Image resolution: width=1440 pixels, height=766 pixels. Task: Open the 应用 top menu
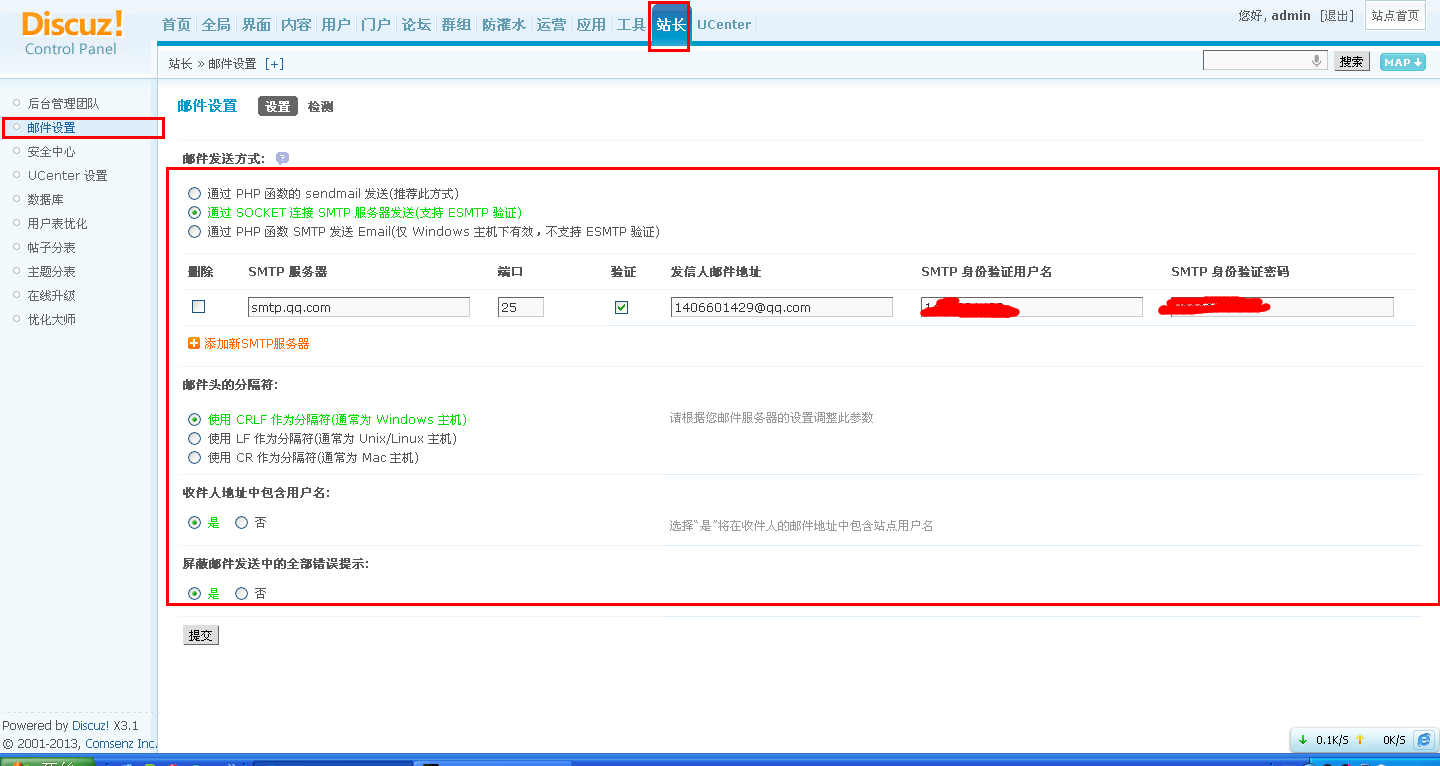coord(591,25)
